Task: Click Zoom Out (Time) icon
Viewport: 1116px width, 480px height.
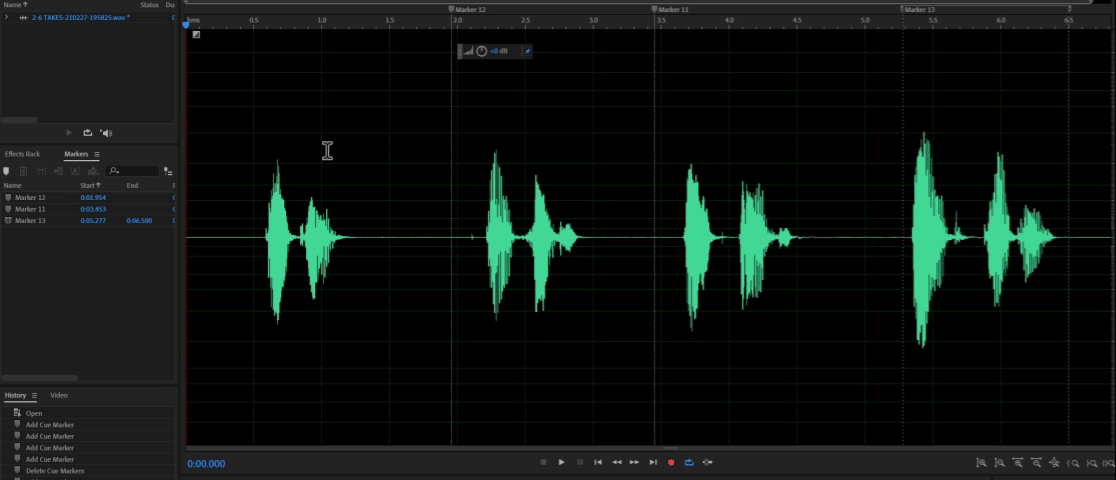Action: click(1036, 463)
